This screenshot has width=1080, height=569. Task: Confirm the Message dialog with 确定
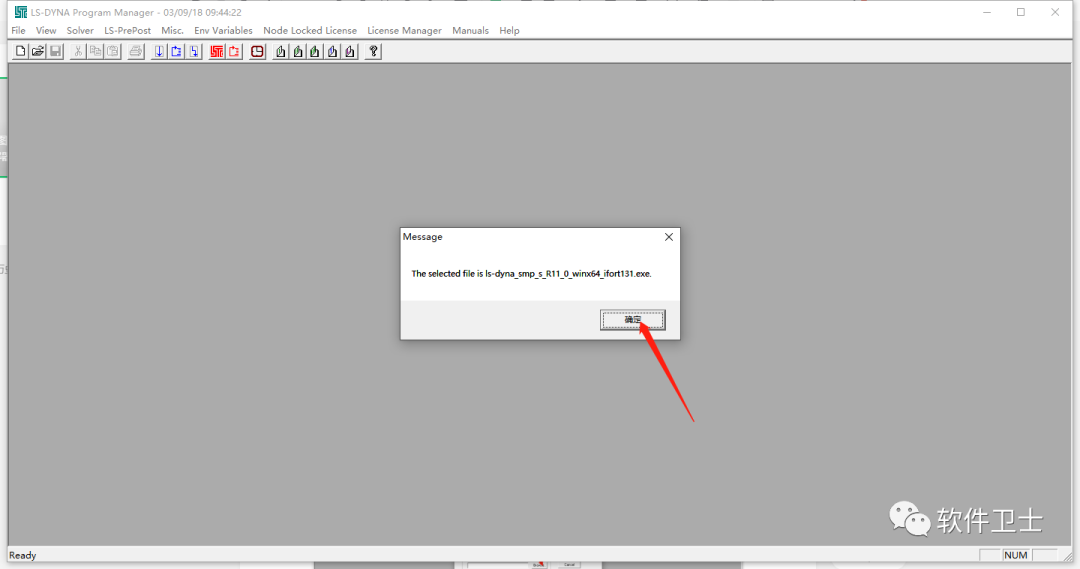point(632,320)
